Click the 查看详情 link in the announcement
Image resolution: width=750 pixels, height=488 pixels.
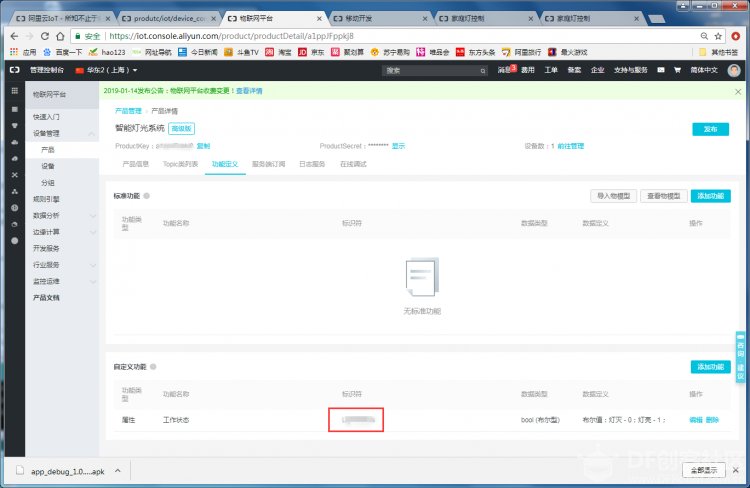(x=249, y=91)
